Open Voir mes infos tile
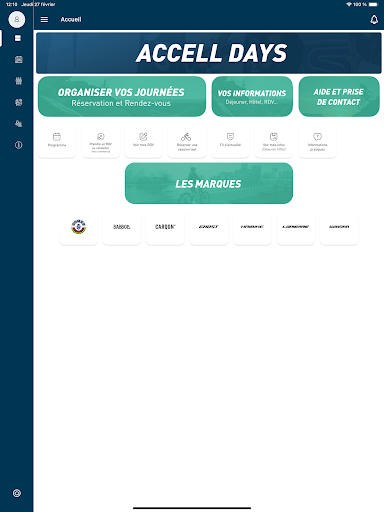Screen dimensions: 384x512 (274, 142)
